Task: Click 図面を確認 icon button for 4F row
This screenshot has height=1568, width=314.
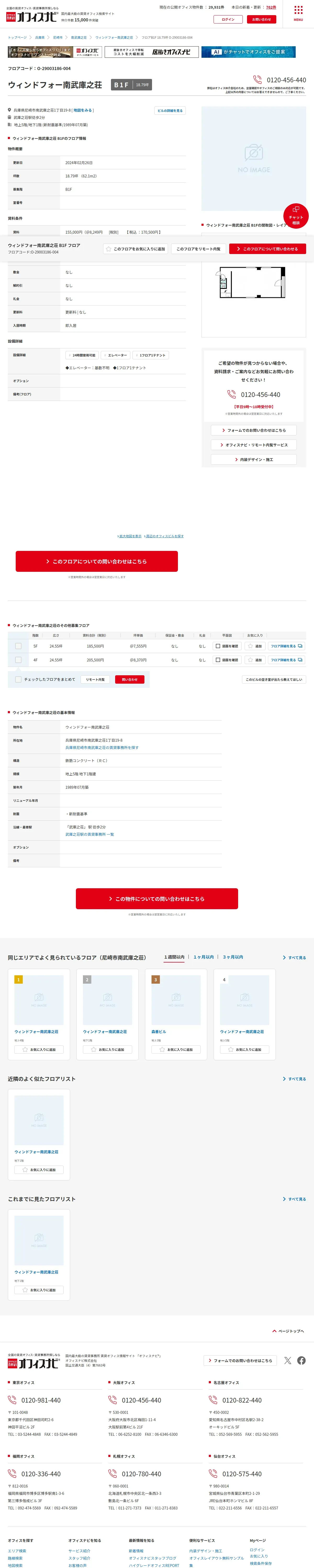Action: coord(227,660)
